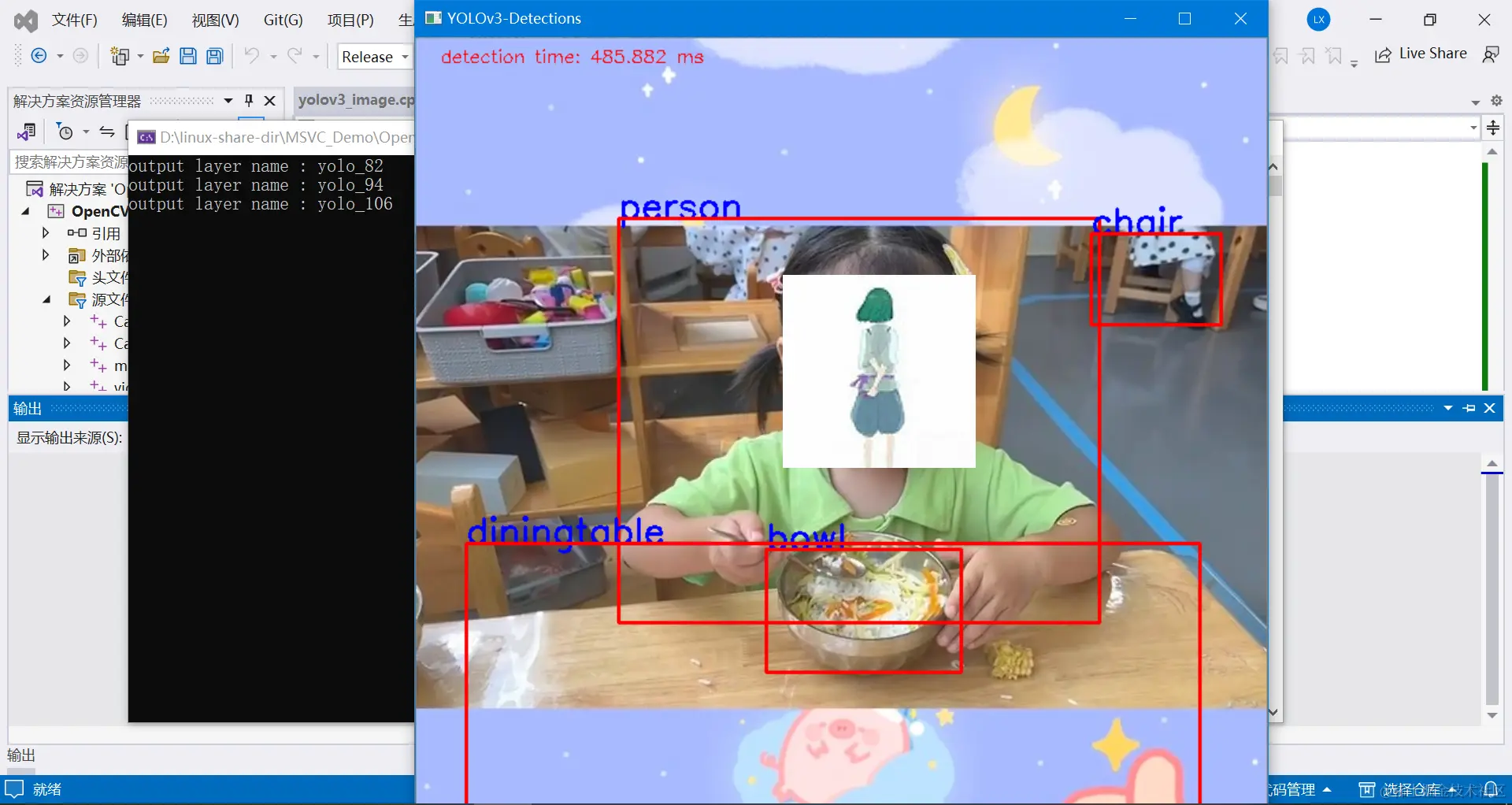Screen dimensions: 1512x805
Task: Click the Sync with Active Document icon
Action: click(107, 132)
